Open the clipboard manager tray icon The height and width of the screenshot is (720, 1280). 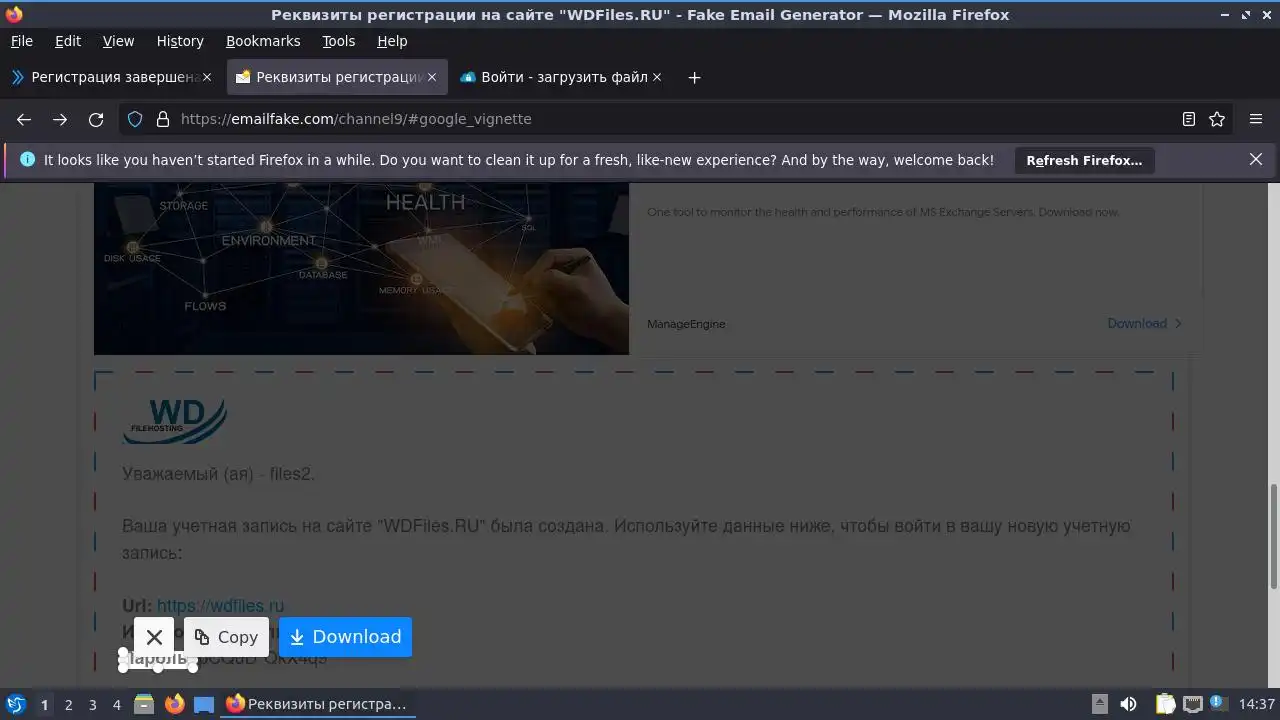tap(1165, 704)
